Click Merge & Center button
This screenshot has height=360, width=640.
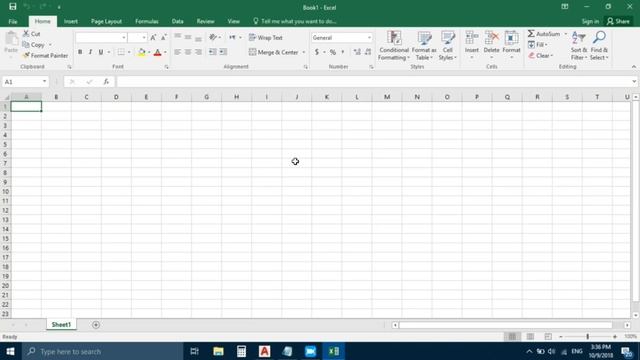[x=273, y=52]
